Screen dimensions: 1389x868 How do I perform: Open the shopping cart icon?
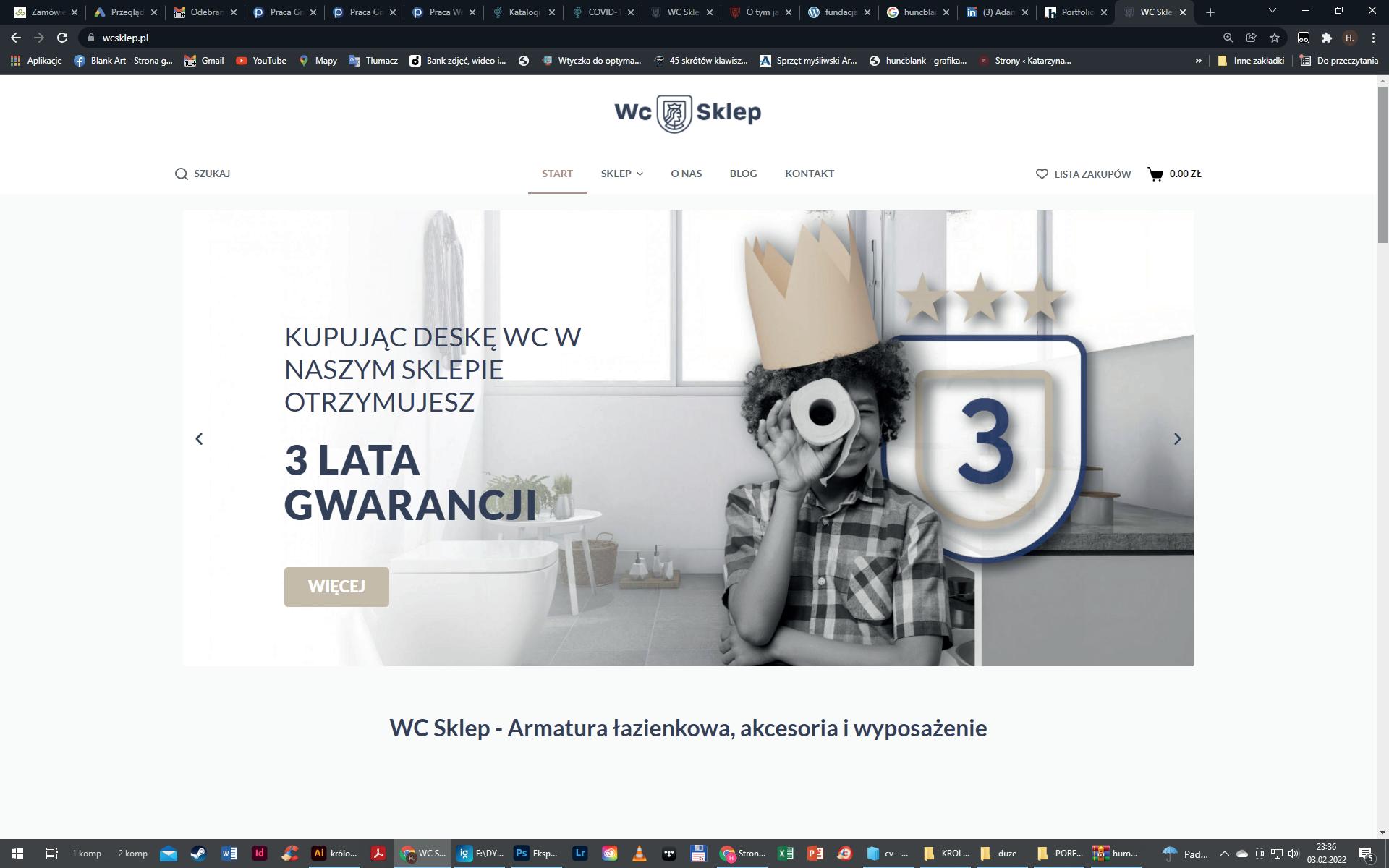click(x=1155, y=174)
